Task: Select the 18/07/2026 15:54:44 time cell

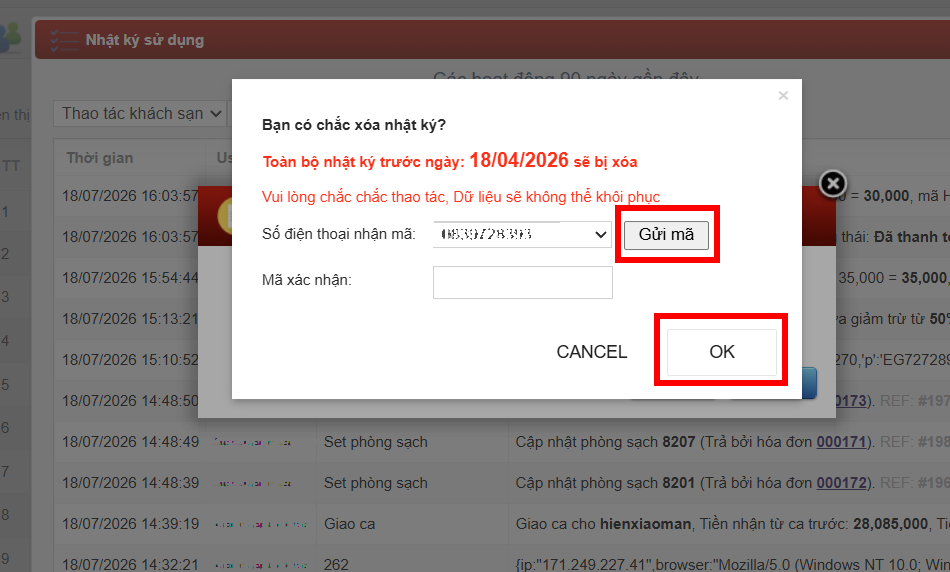Action: pos(130,278)
